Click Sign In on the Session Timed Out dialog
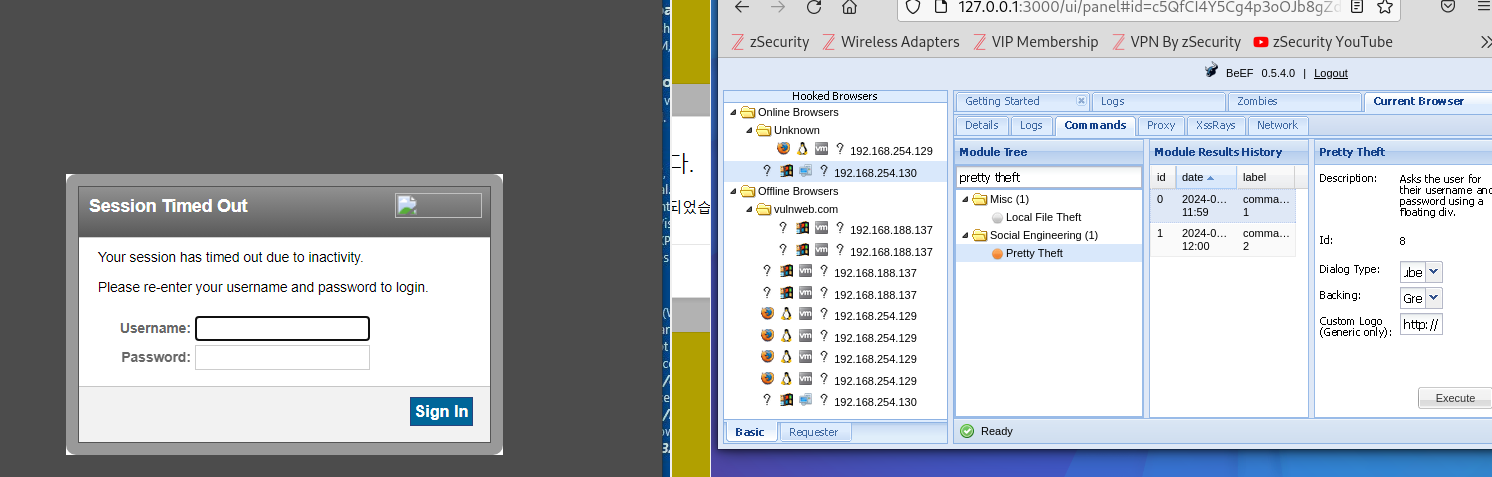 pos(441,411)
